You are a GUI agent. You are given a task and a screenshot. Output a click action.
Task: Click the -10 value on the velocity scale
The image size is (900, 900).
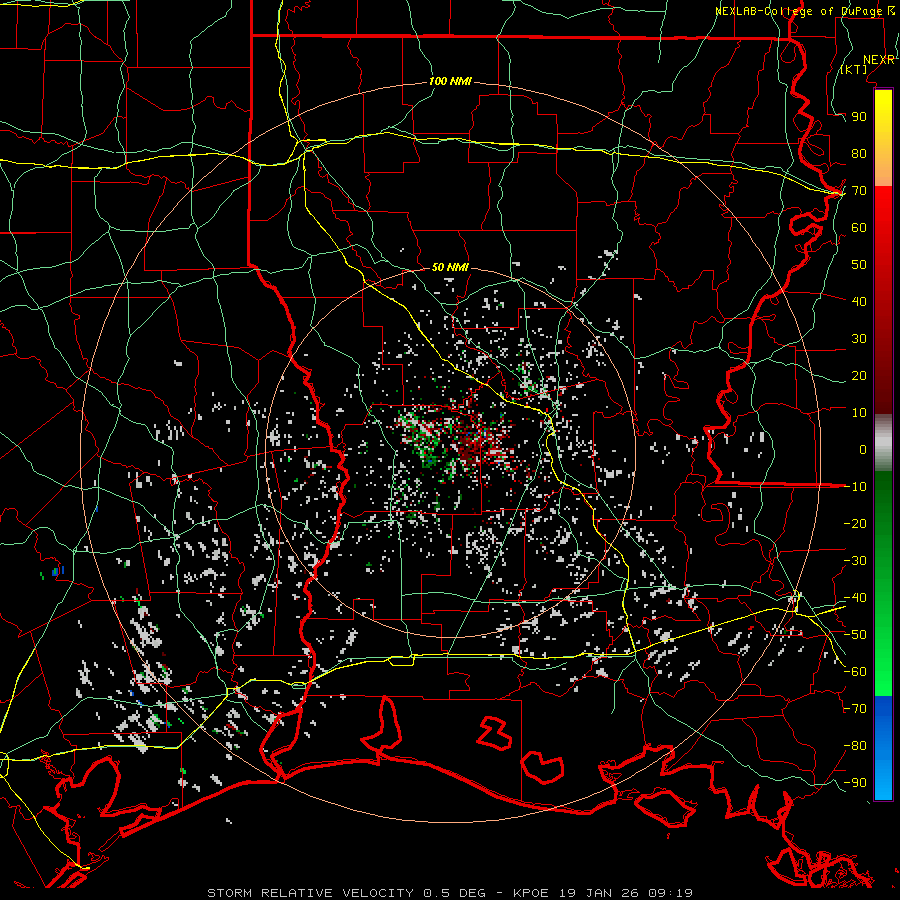point(855,487)
